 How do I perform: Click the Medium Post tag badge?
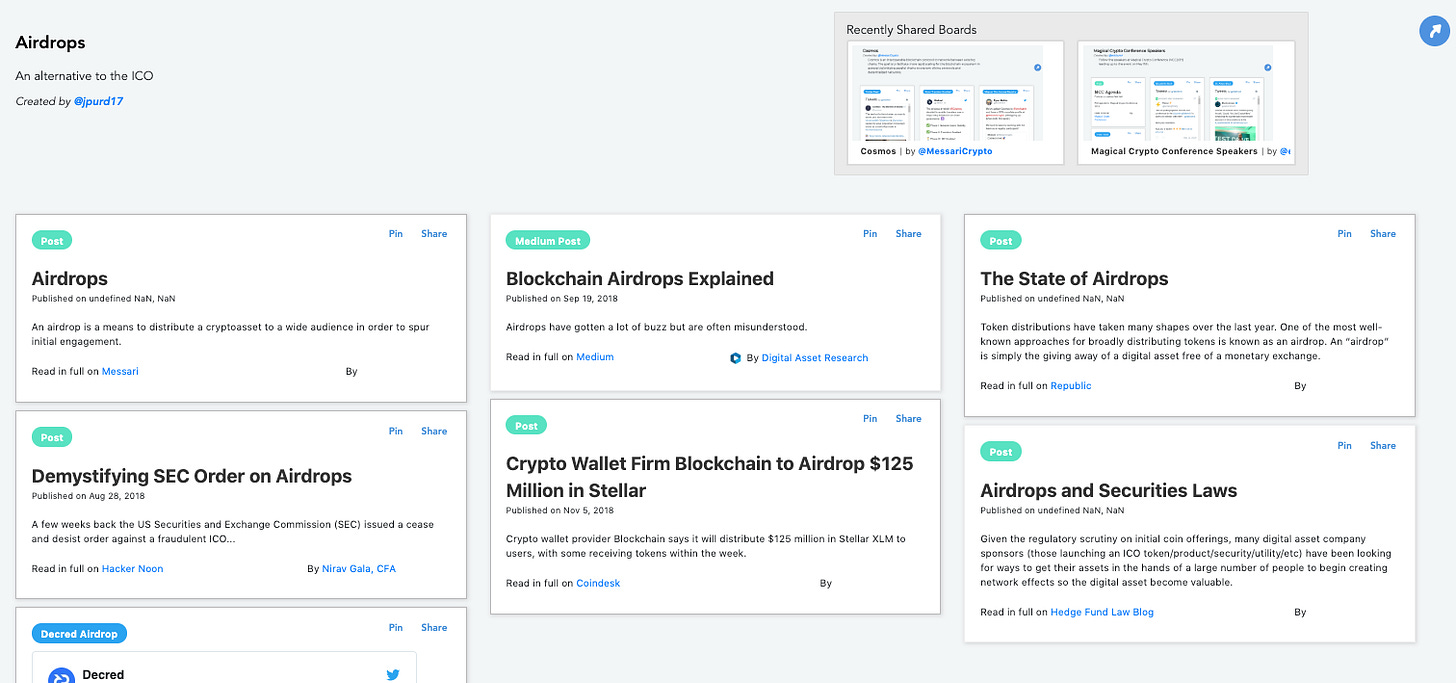[x=547, y=241]
